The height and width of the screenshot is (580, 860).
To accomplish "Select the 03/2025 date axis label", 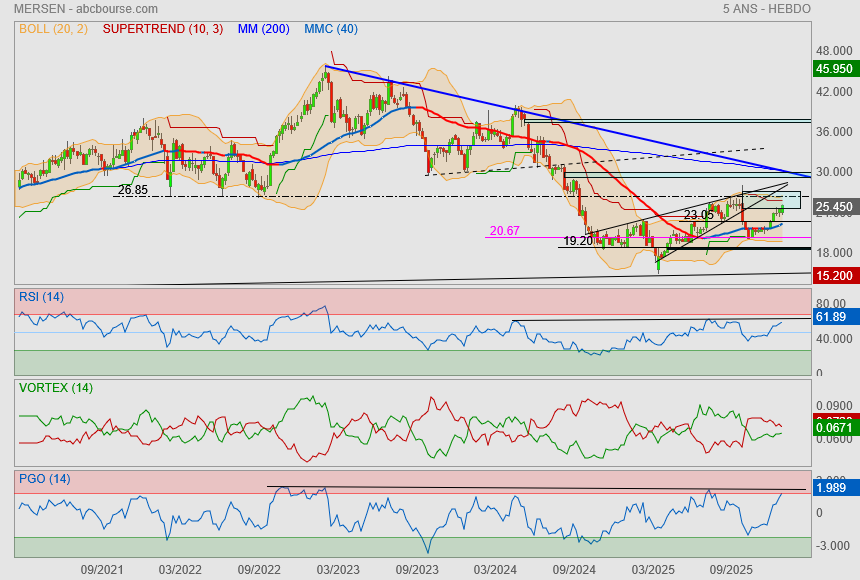I will pos(655,569).
